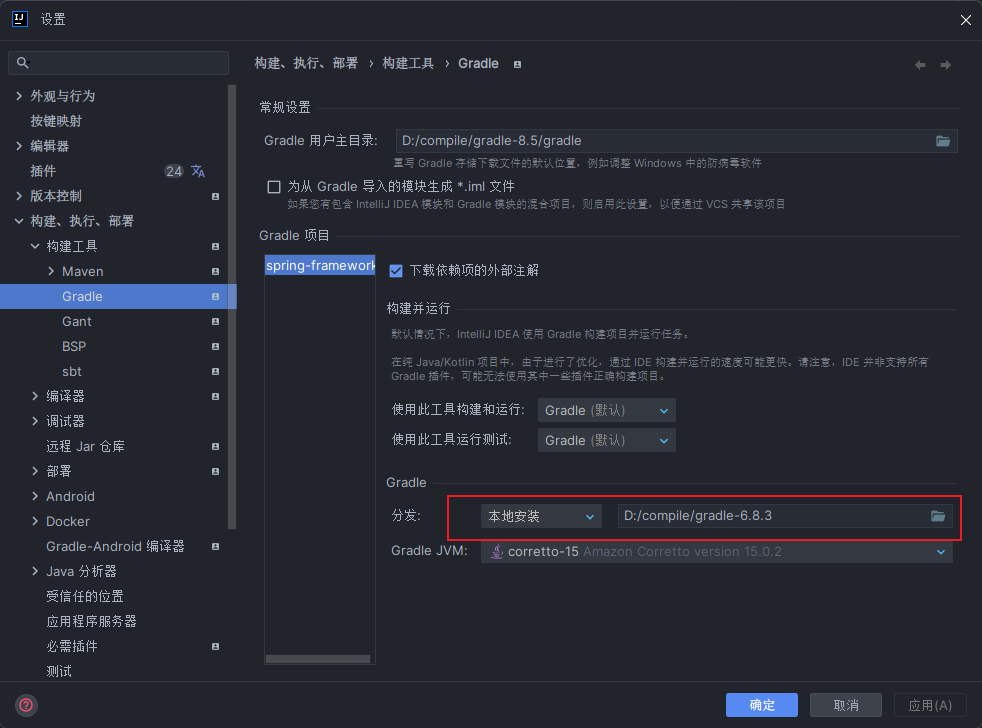Expand 调试器 tree node
Image resolution: width=982 pixels, height=728 pixels.
35,421
